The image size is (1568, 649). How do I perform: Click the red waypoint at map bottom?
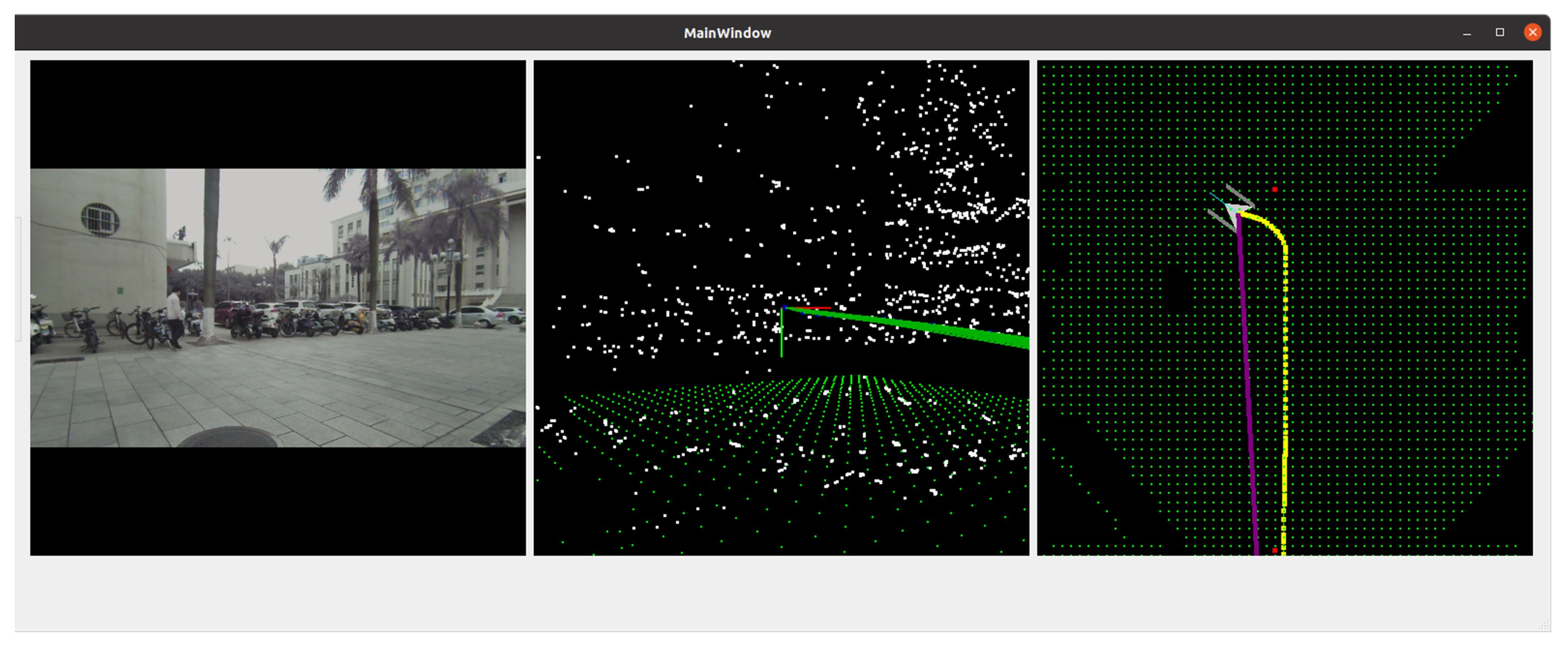pos(1275,551)
